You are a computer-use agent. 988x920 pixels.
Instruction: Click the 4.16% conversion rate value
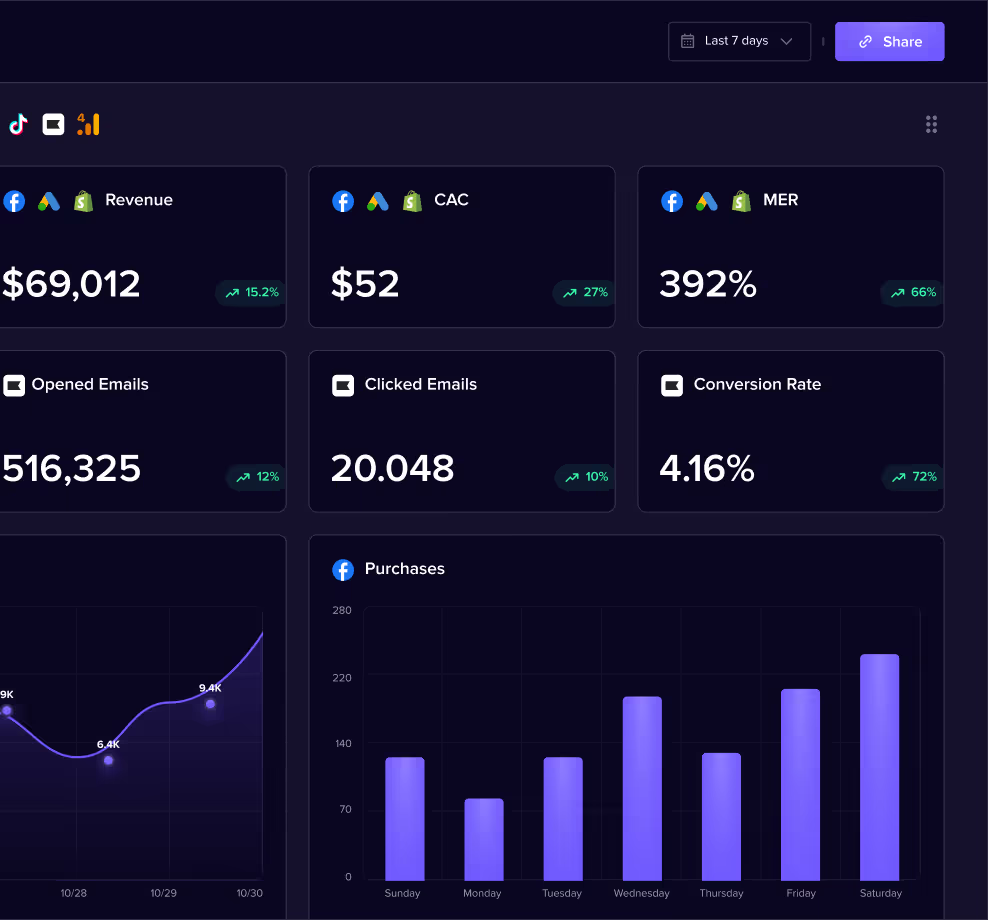click(706, 469)
